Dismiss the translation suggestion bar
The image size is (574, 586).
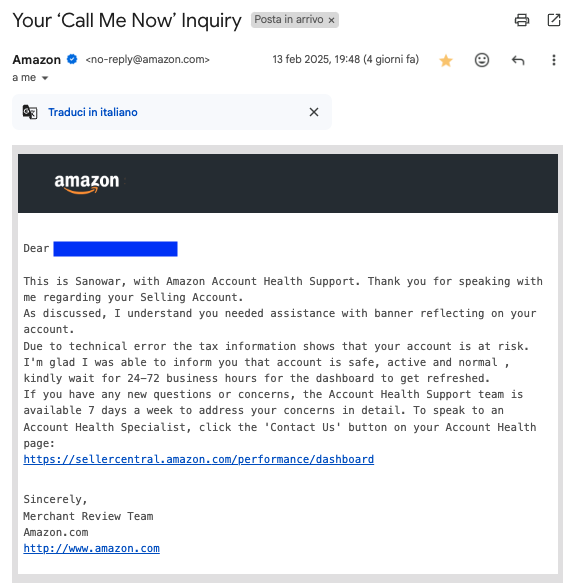[314, 112]
